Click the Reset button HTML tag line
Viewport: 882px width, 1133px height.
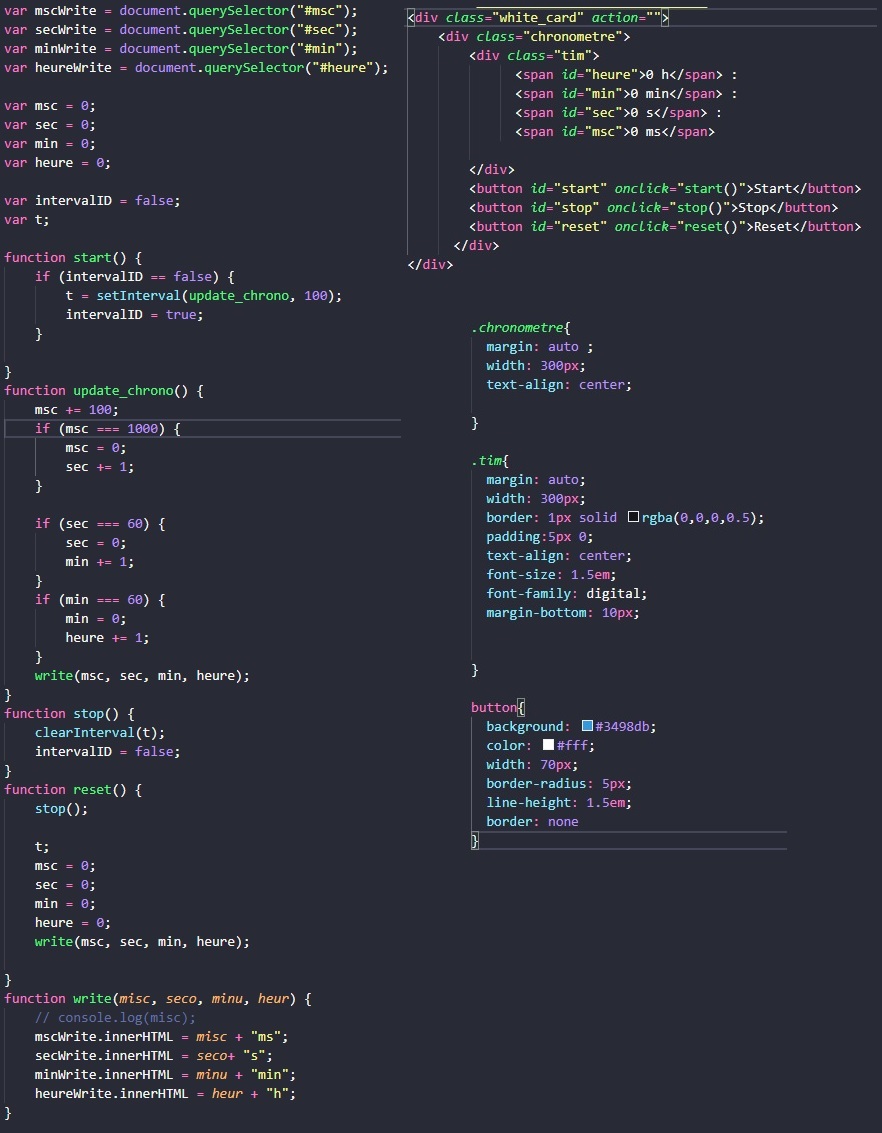[665, 227]
